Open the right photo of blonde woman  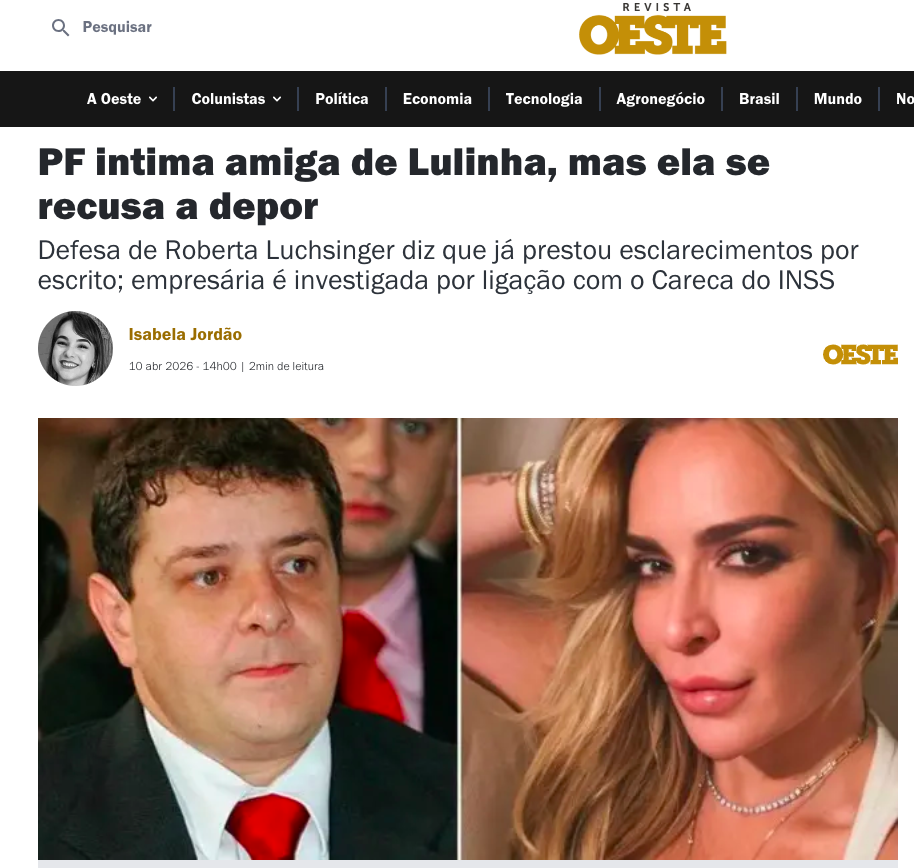click(x=680, y=638)
